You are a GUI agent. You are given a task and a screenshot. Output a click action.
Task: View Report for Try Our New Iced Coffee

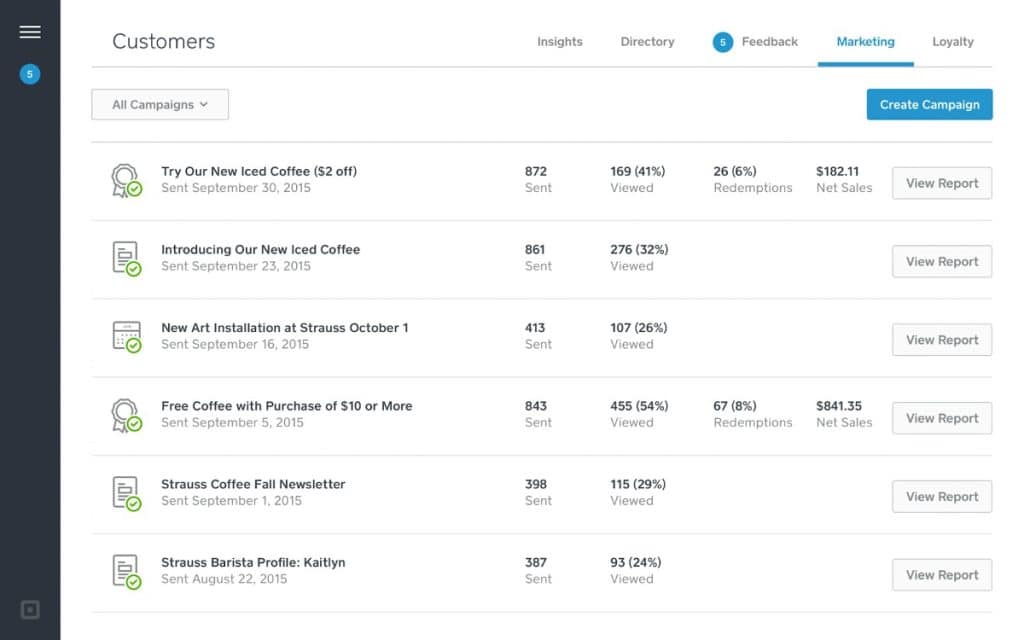tap(941, 183)
